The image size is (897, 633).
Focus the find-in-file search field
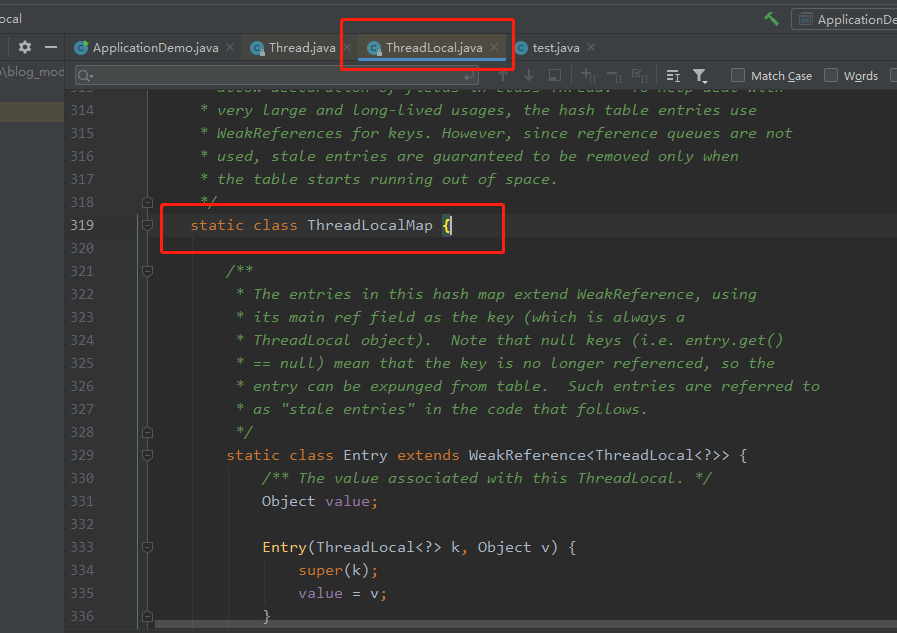pos(277,76)
